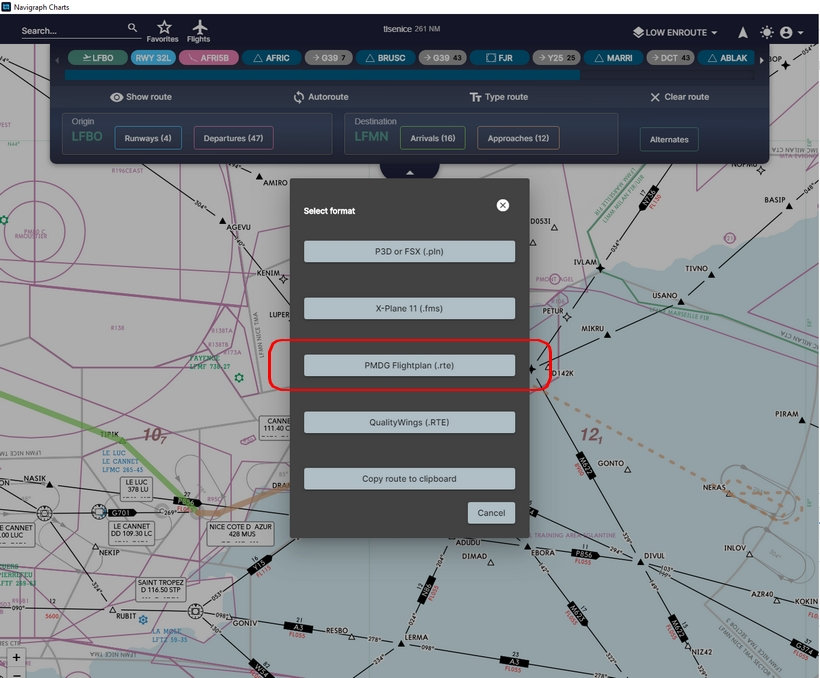The width and height of the screenshot is (820, 678).
Task: Select the BRUSC waypoint chip
Action: click(385, 58)
